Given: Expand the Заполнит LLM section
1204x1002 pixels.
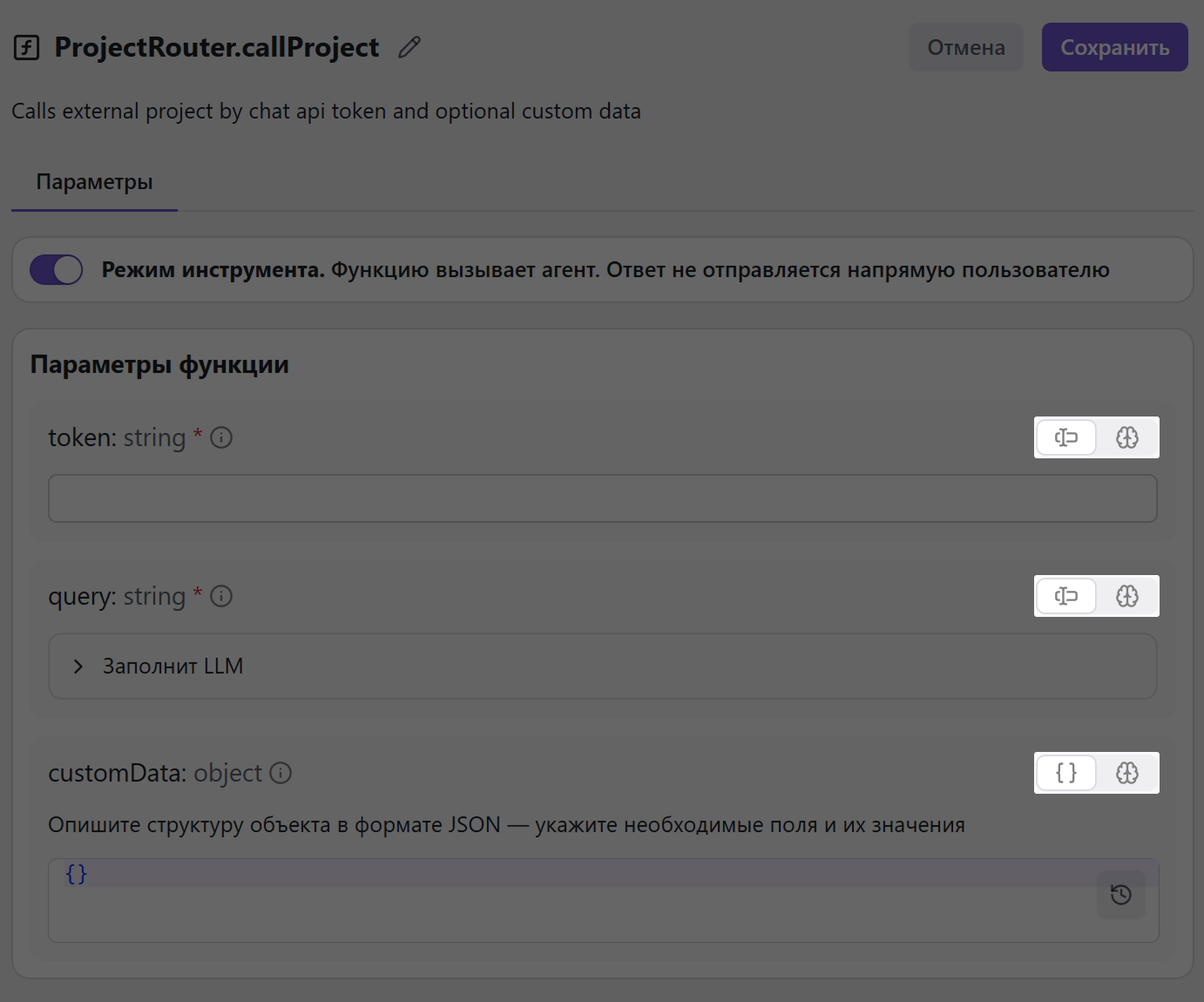Looking at the screenshot, I should pos(78,667).
